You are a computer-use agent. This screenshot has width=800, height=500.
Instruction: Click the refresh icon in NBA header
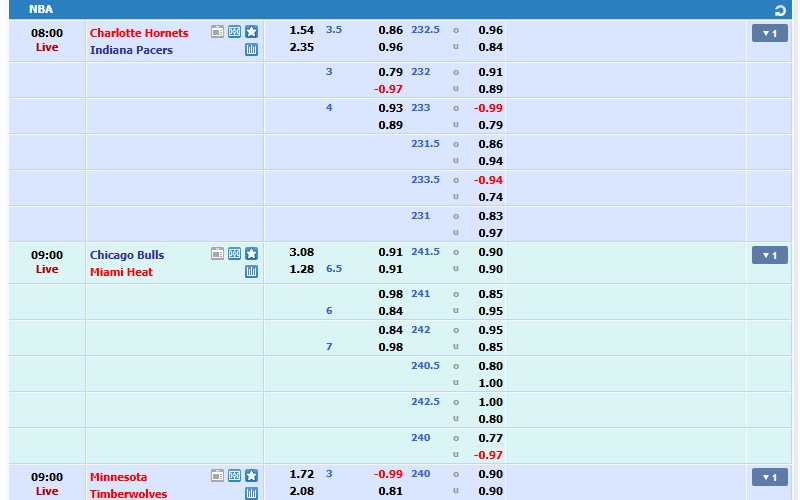coord(781,10)
